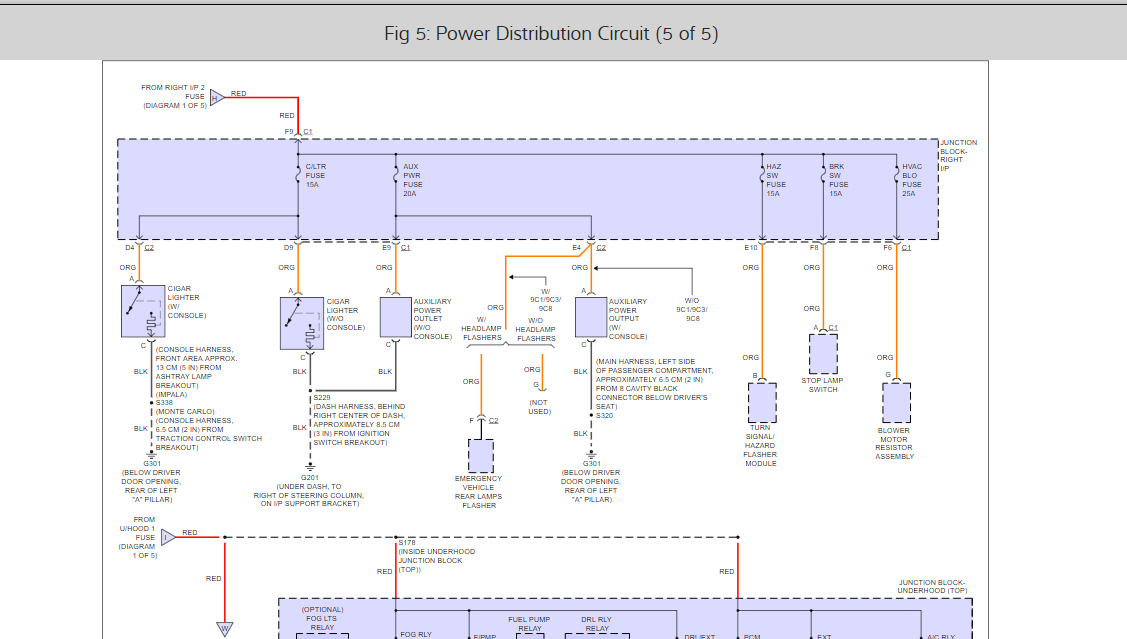Click the G201 ground symbol
The width and height of the screenshot is (1127, 639).
pyautogui.click(x=309, y=465)
